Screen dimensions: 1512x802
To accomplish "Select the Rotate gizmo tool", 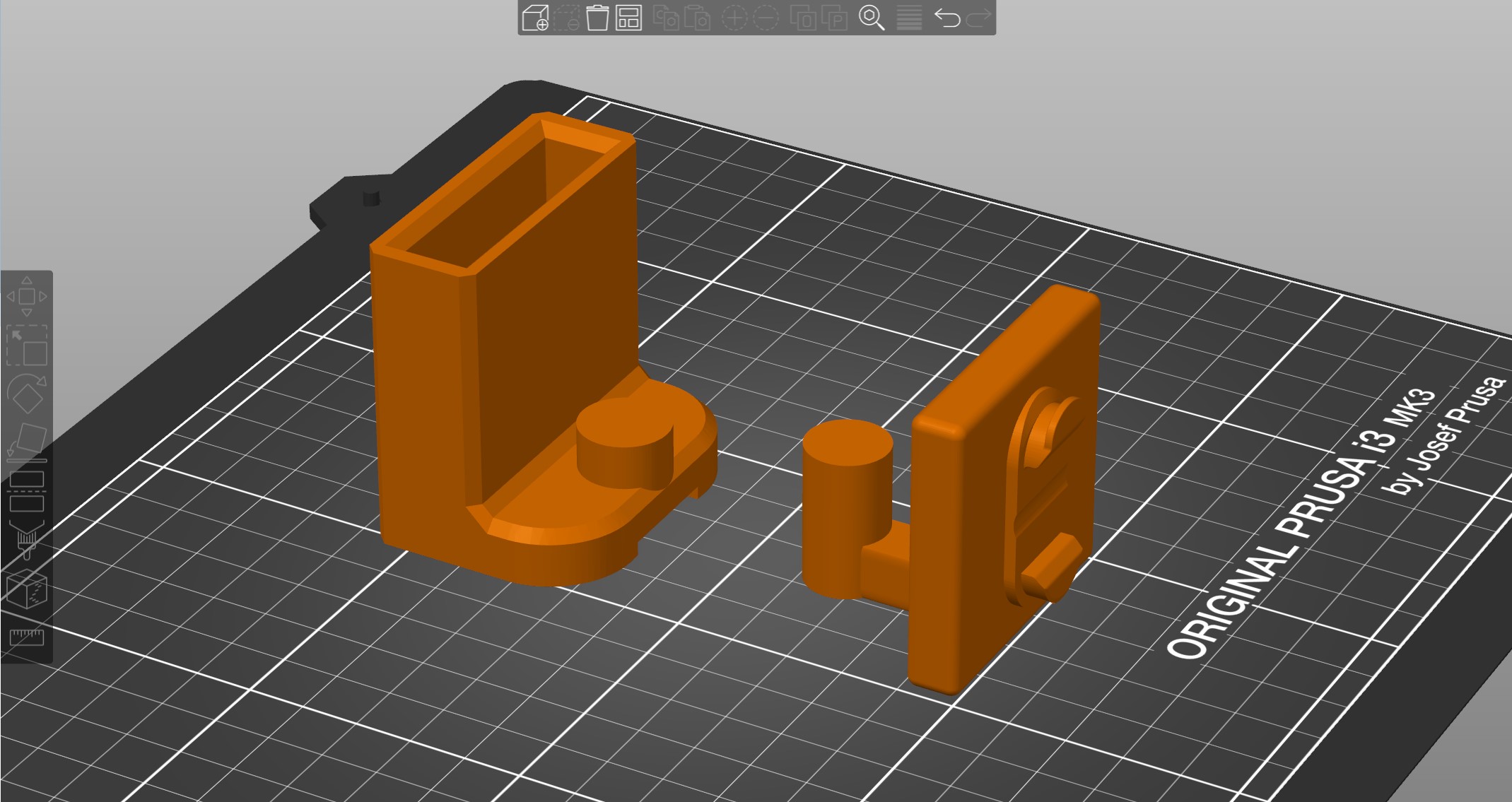I will (x=27, y=394).
